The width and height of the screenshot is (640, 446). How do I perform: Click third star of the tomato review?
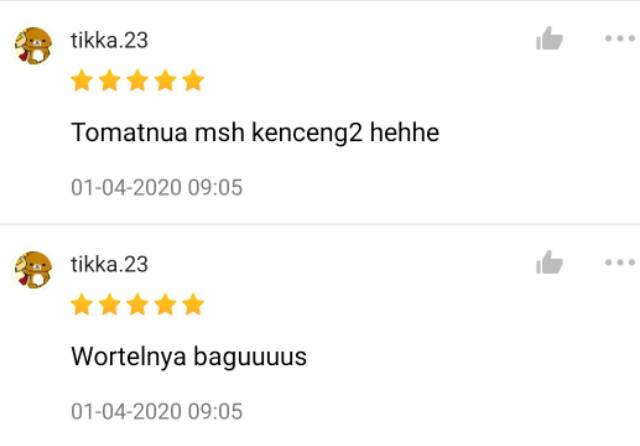(138, 80)
